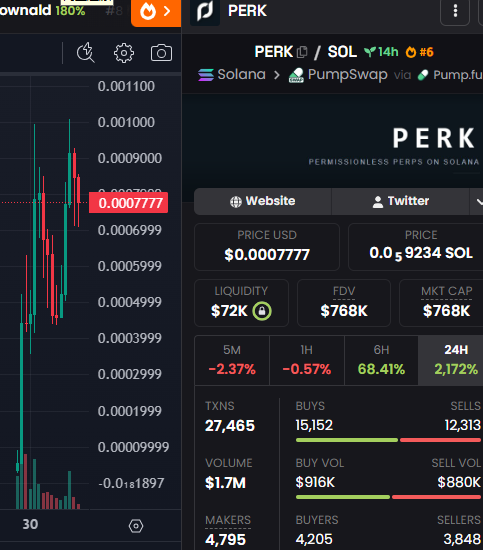The height and width of the screenshot is (550, 483).
Task: Click the liquidity lock icon
Action: click(262, 311)
